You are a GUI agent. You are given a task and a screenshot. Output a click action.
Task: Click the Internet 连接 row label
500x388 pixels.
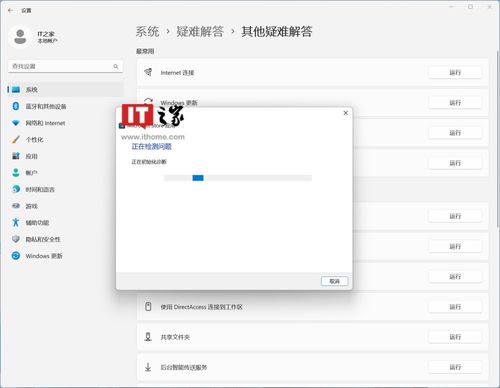[177, 73]
